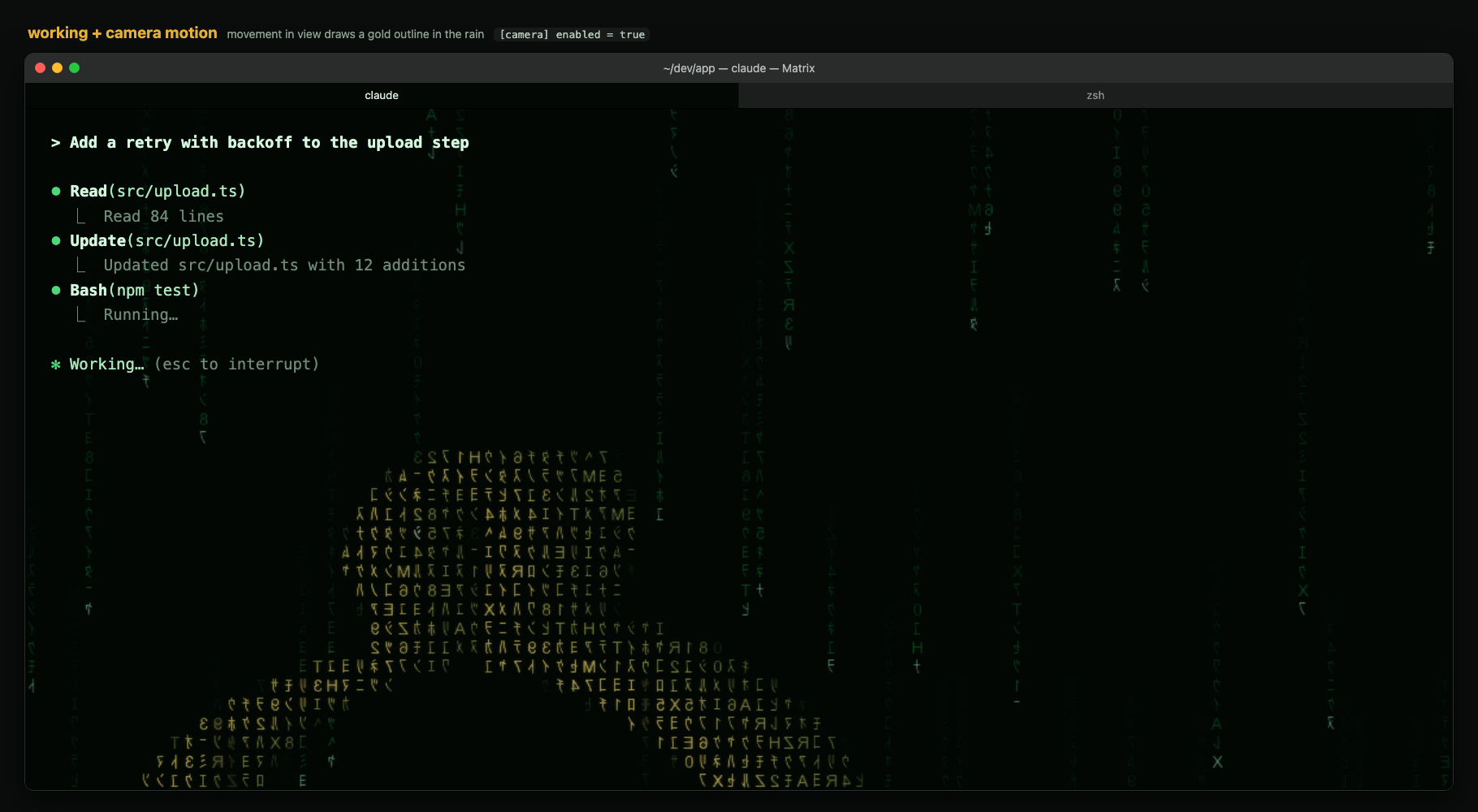Click the 'Read 84 lines' result
Image resolution: width=1478 pixels, height=812 pixels.
[163, 217]
